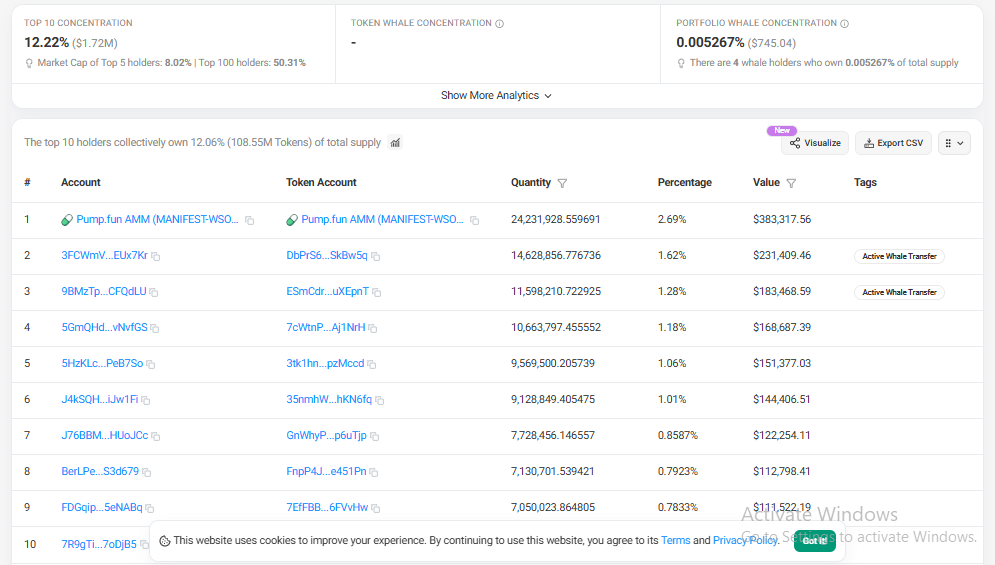This screenshot has width=995, height=565.
Task: Copy token account FnpP4J...e451Pn
Action: point(373,472)
